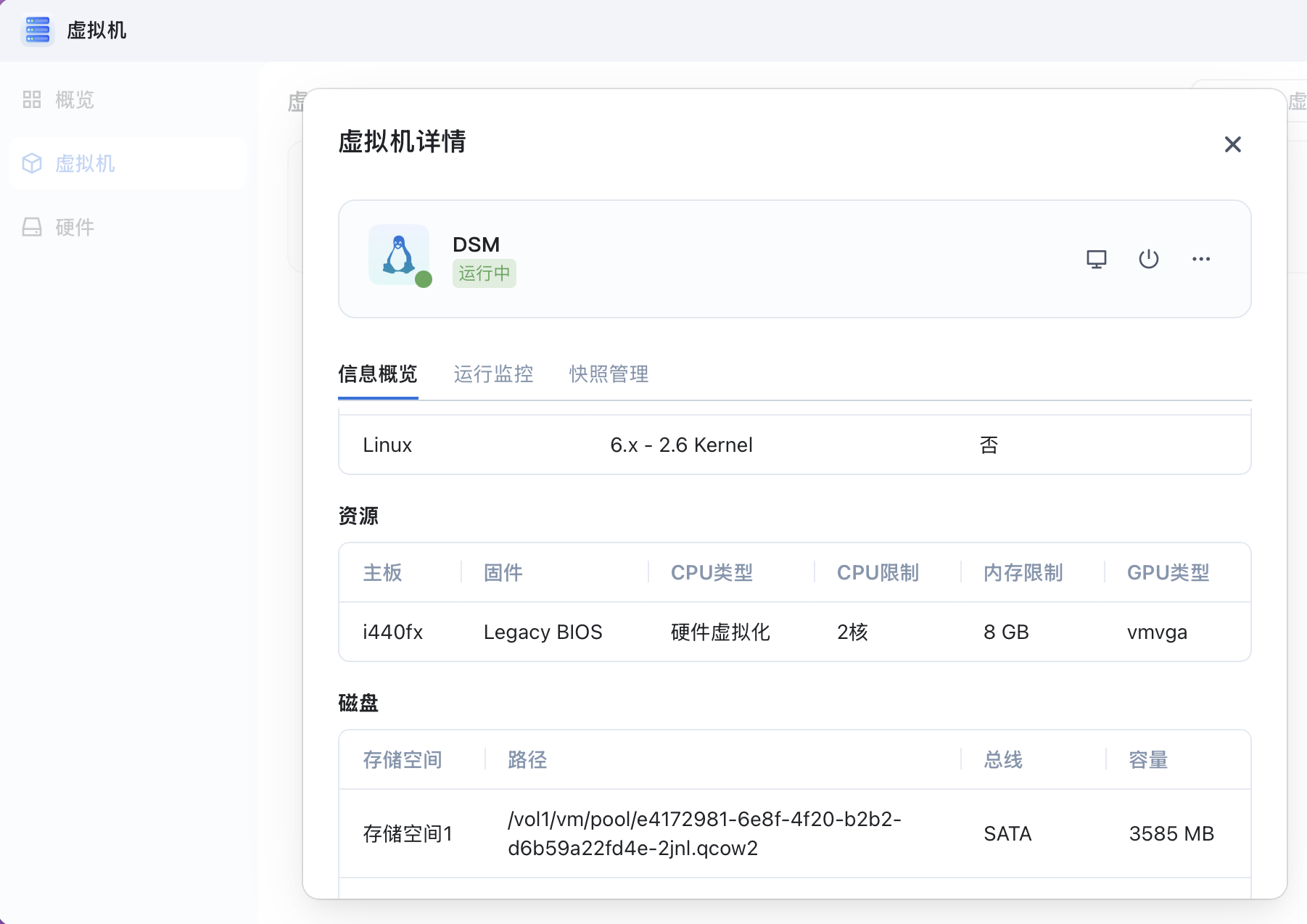1307x924 pixels.
Task: Click the qcow2 disk path text
Action: coord(704,834)
